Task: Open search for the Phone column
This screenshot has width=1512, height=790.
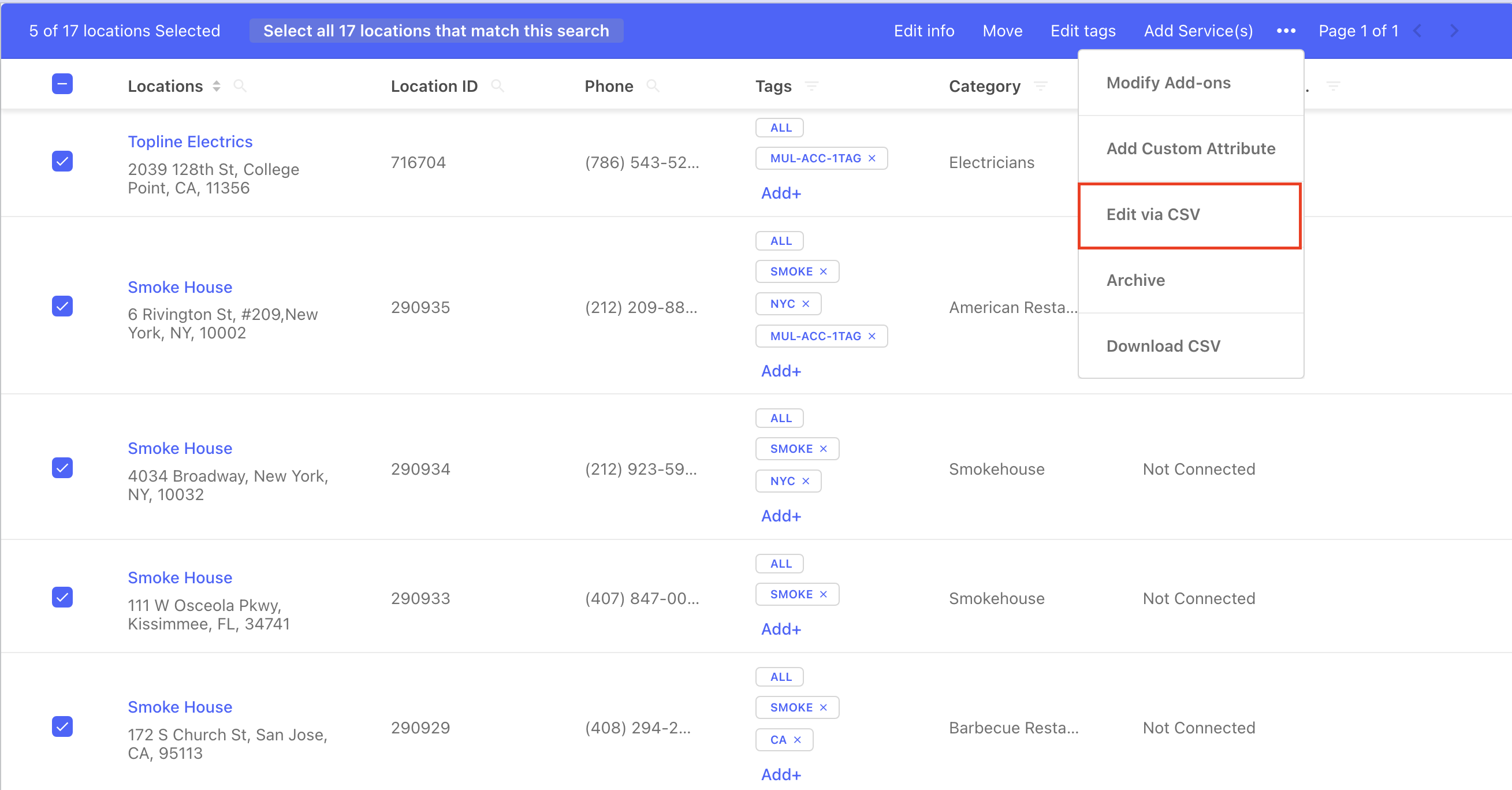Action: point(653,86)
